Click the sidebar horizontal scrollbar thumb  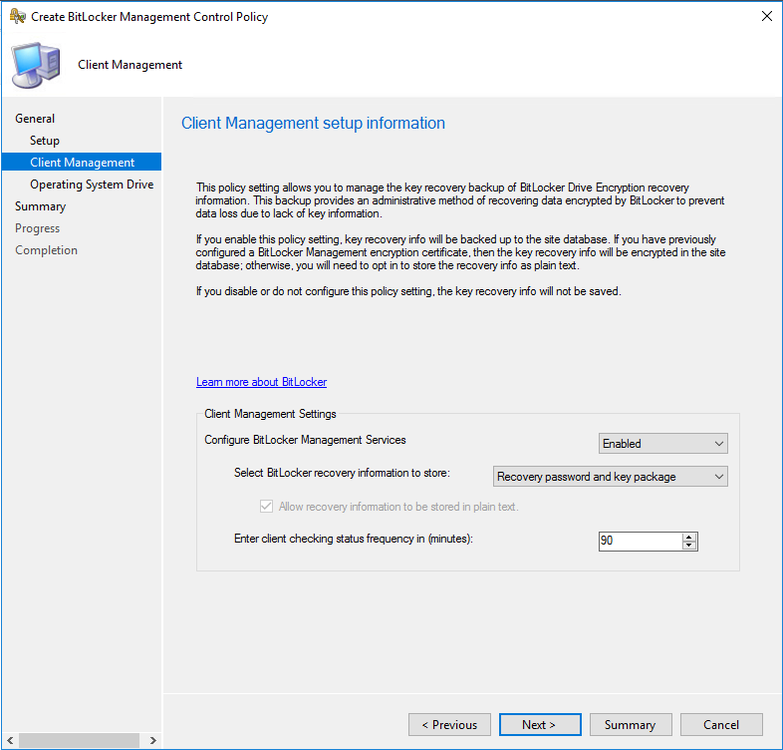tap(79, 741)
